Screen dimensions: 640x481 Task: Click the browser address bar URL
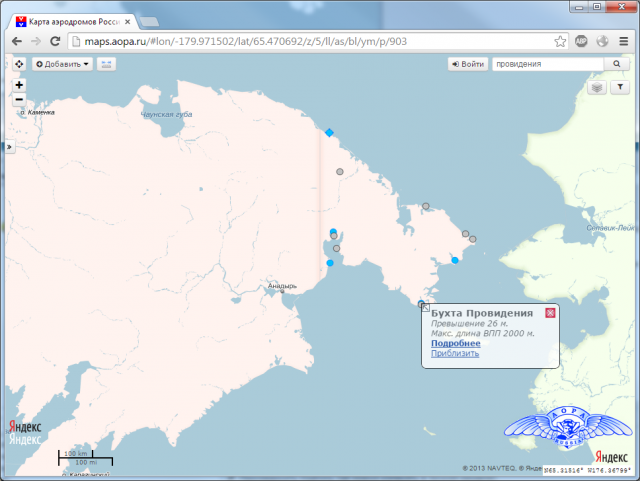[300, 41]
